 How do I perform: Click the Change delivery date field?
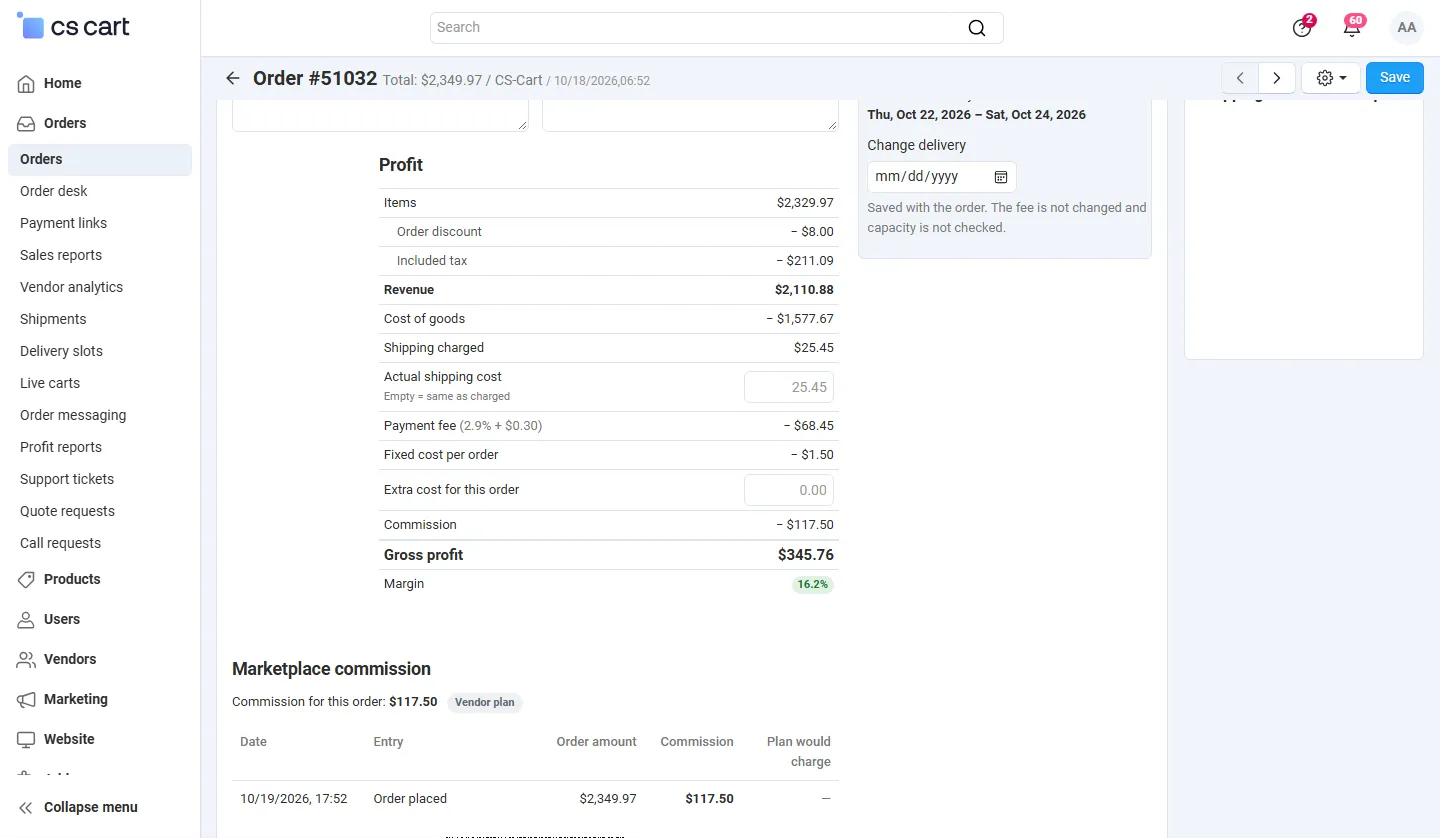(x=942, y=177)
